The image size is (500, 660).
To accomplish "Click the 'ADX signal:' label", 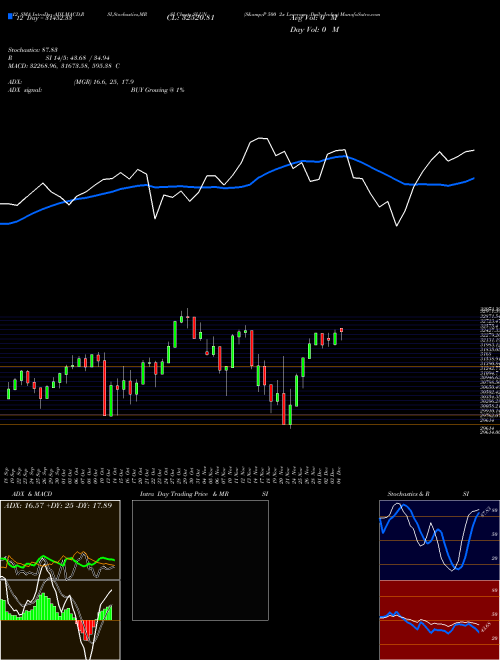I will [x=25, y=90].
